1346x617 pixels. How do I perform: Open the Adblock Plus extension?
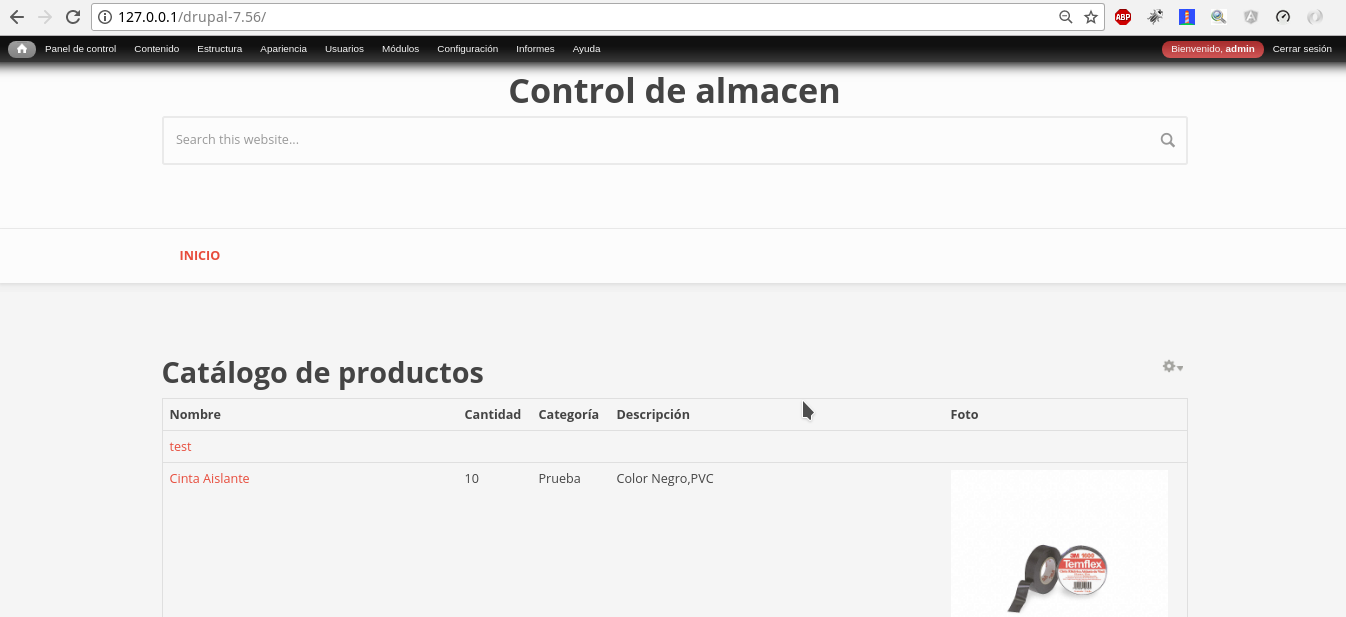[1123, 17]
